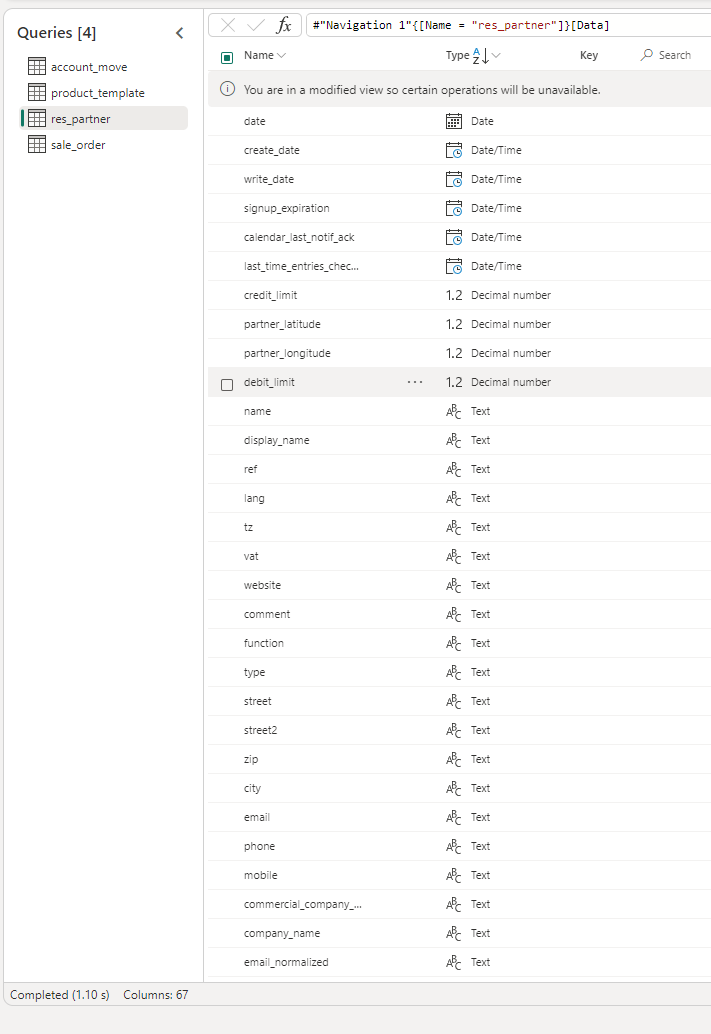Select the phone column row
This screenshot has width=711, height=1034.
[x=459, y=847]
